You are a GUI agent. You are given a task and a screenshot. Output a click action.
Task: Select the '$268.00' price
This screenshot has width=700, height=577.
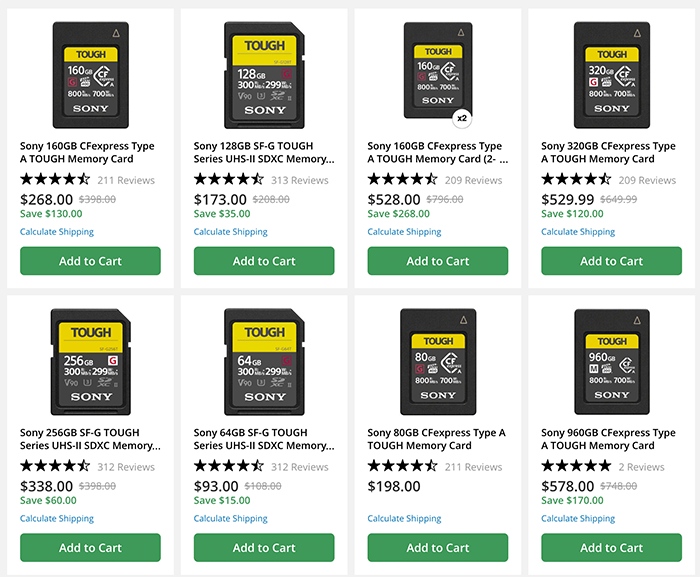46,200
